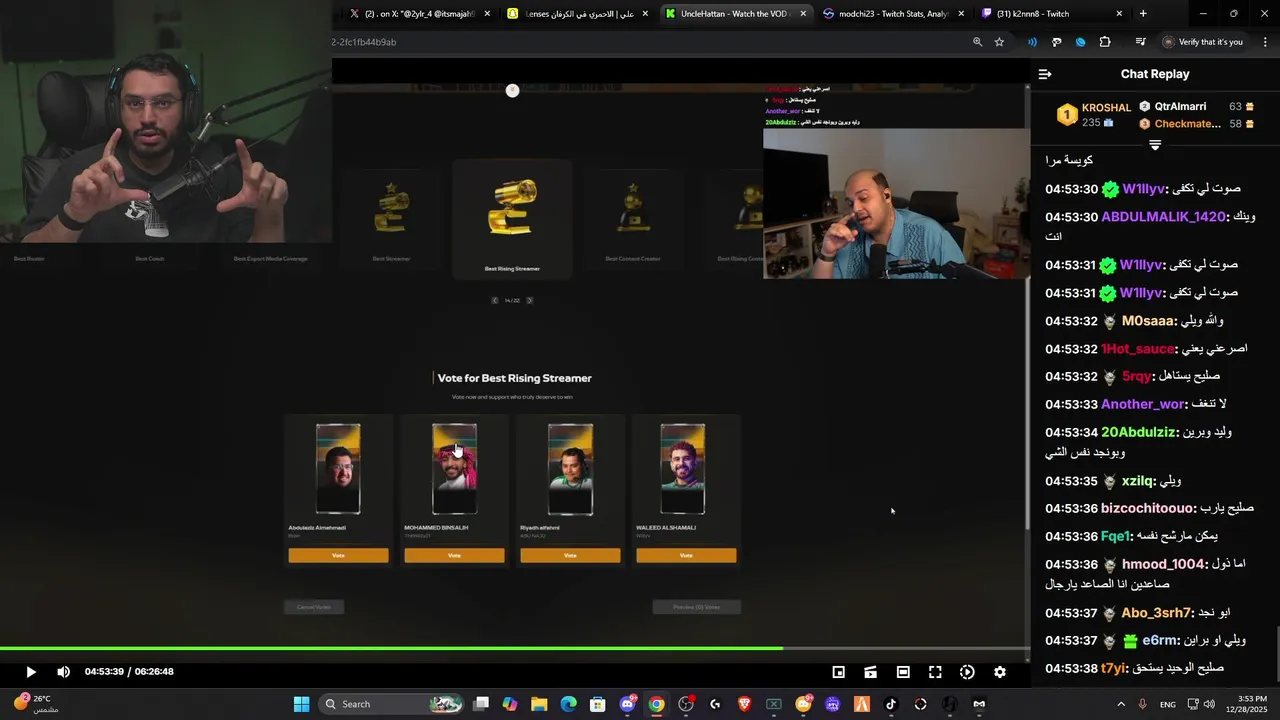Open the 1Hot_sauce chat username
Image resolution: width=1280 pixels, height=720 pixels.
tap(1138, 349)
